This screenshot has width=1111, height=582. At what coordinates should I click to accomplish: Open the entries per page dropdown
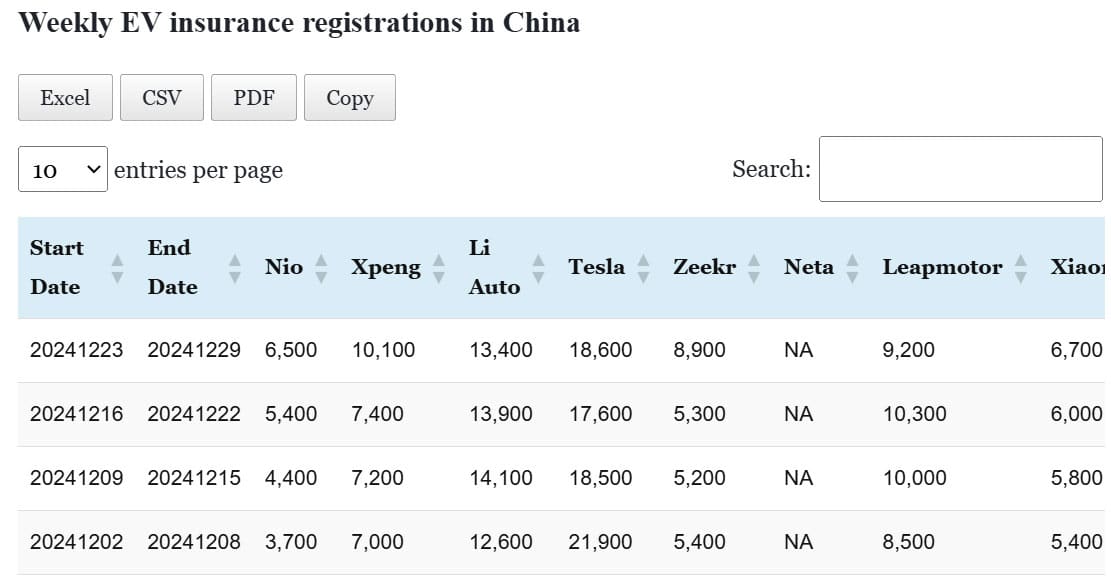(x=62, y=170)
